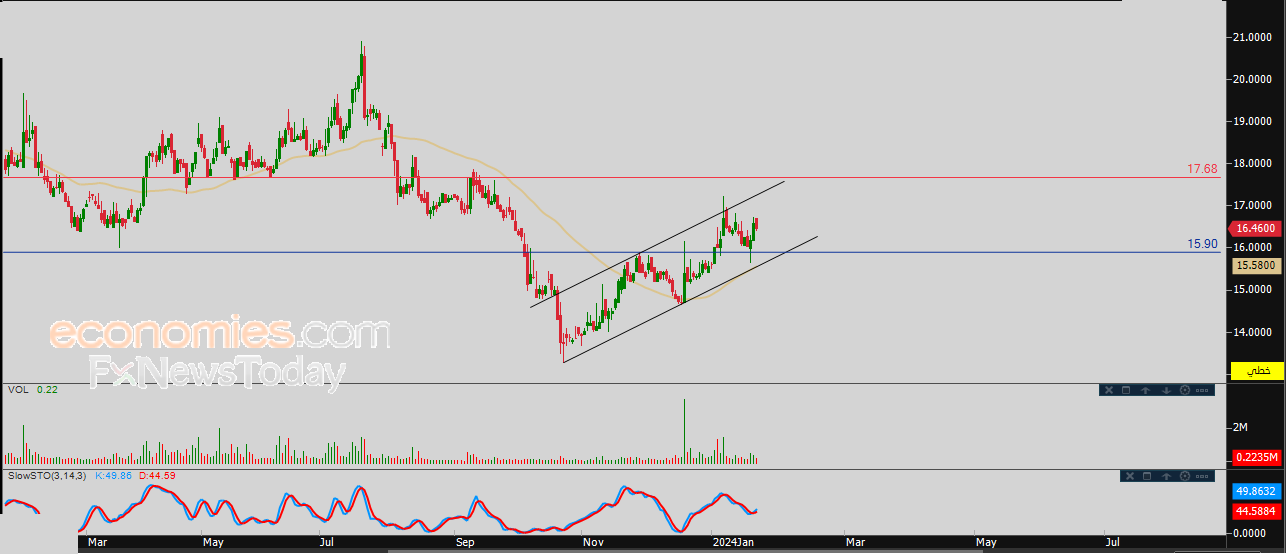Select the 15.90 support line label
The width and height of the screenshot is (1286, 554).
[1202, 244]
